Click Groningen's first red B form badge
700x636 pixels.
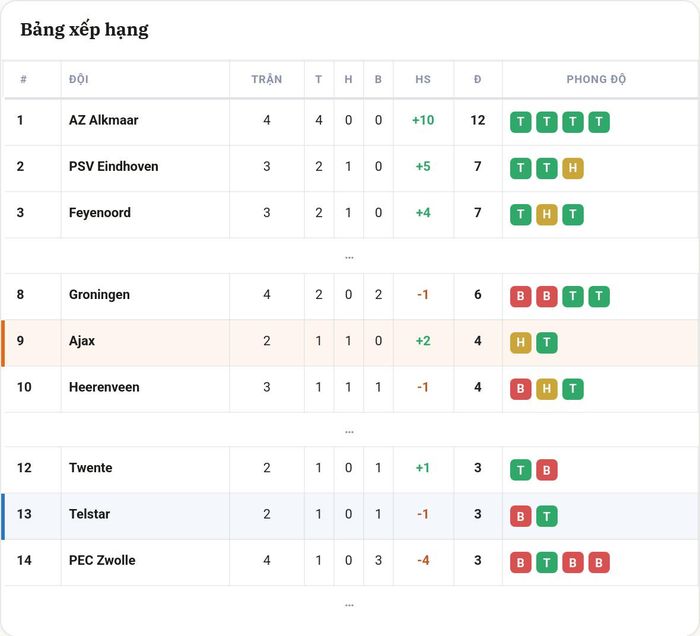pyautogui.click(x=521, y=296)
